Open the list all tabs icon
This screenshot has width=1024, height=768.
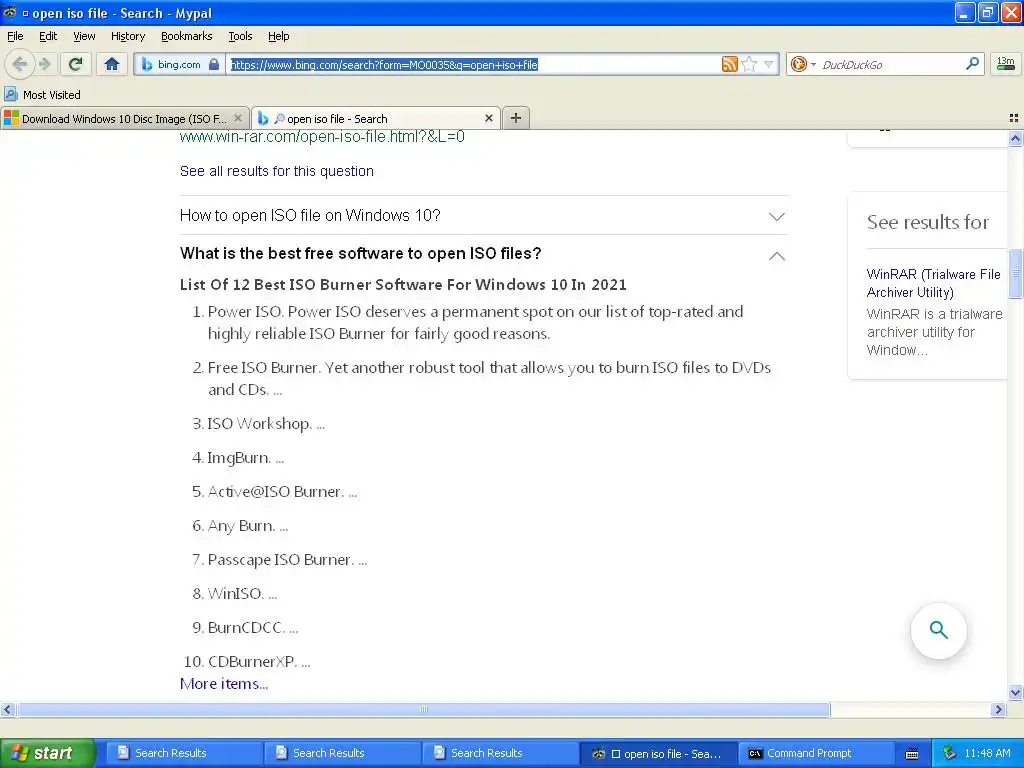coord(1014,118)
